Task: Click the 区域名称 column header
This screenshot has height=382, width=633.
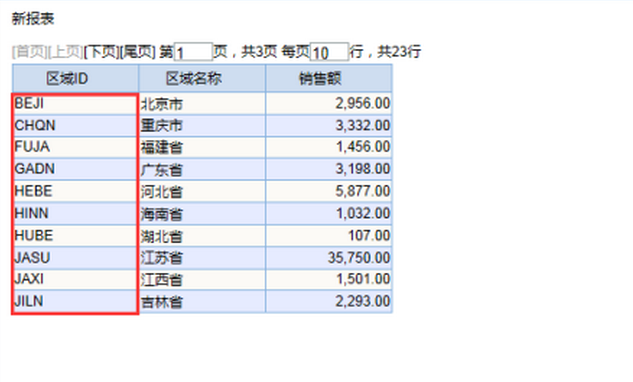Action: [202, 78]
